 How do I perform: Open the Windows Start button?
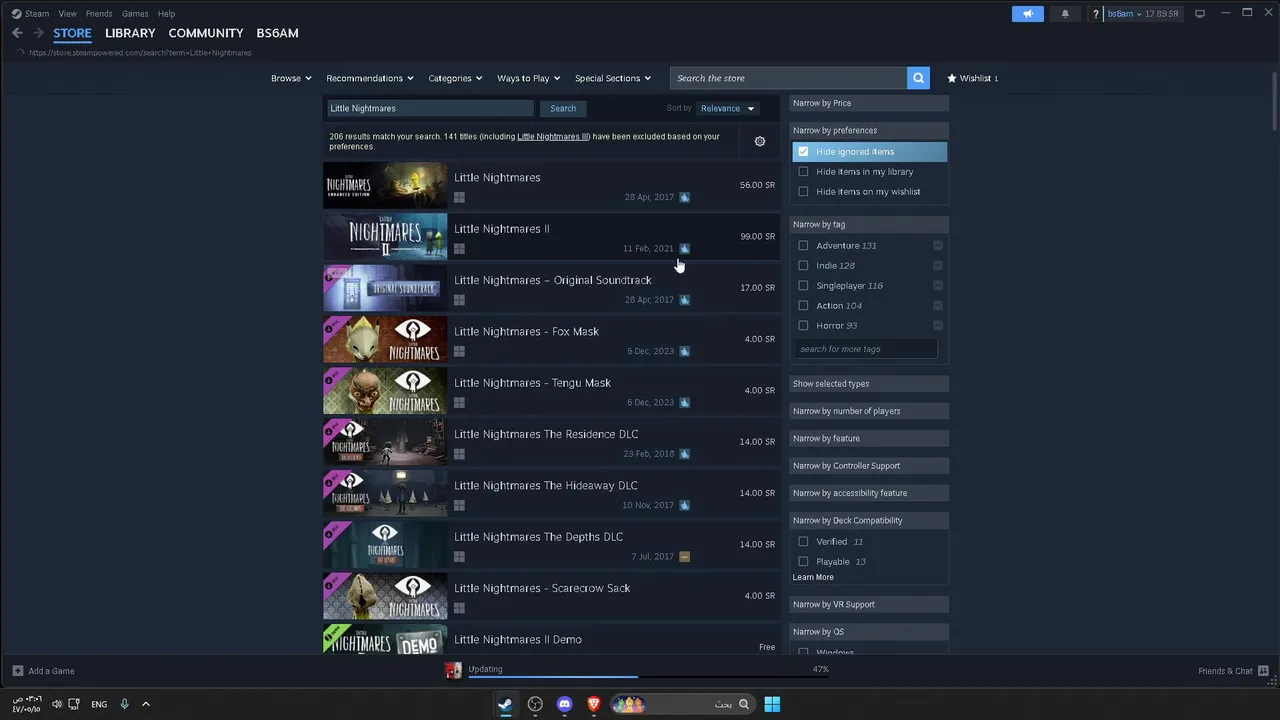772,704
